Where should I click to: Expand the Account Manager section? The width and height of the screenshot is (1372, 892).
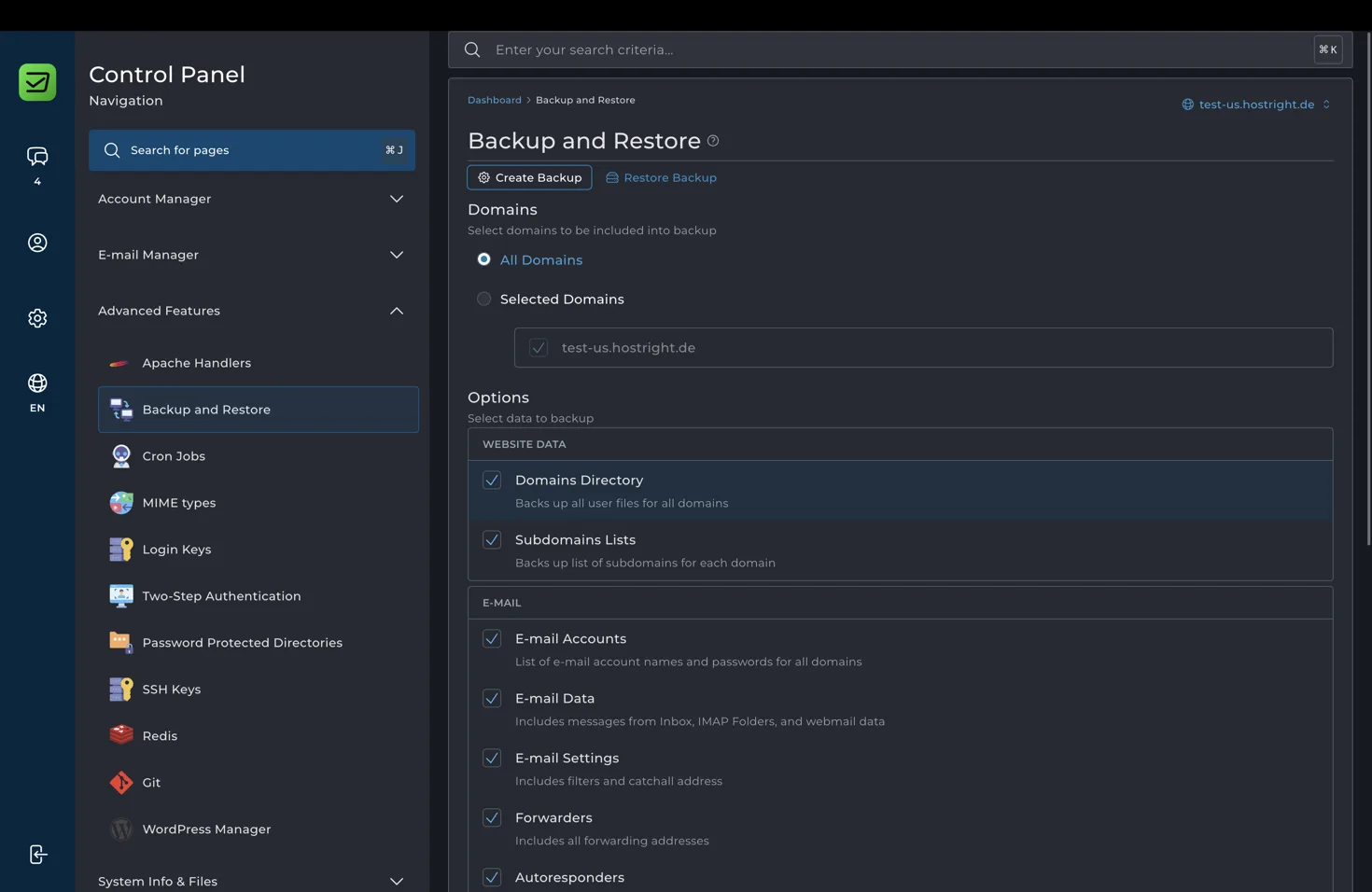[x=252, y=199]
